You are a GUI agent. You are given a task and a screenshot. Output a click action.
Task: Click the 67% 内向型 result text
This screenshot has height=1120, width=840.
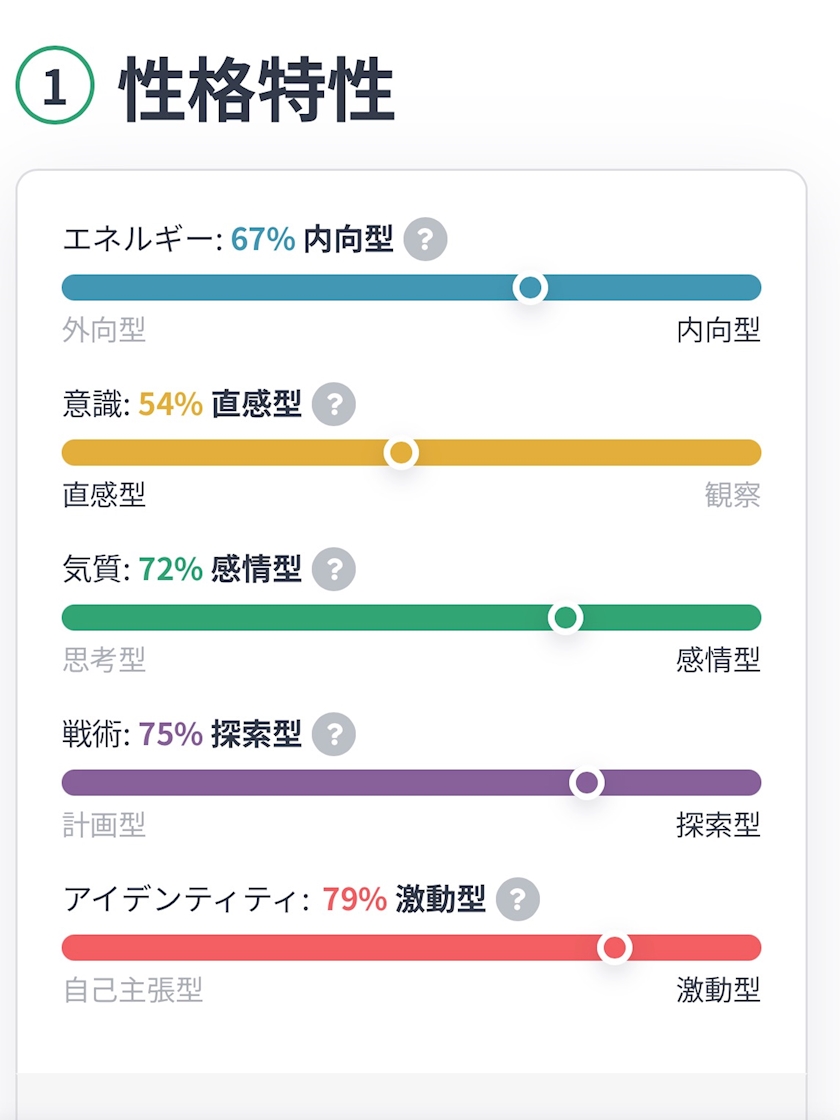[312, 240]
